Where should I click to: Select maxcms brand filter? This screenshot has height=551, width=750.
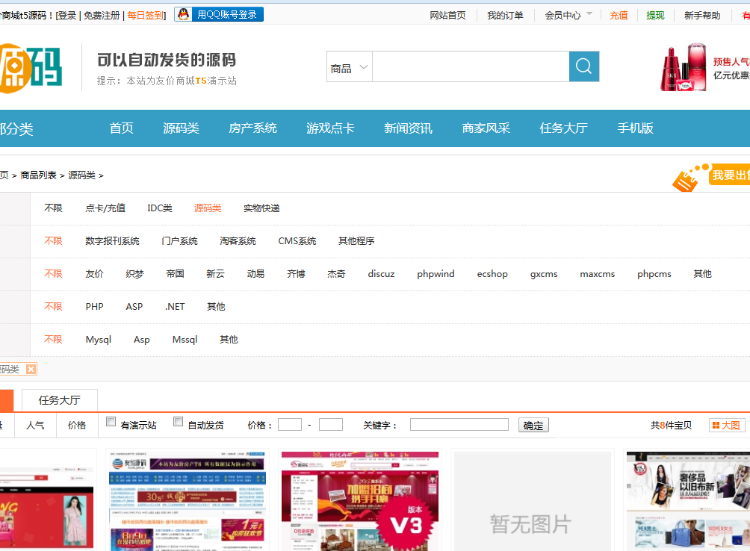(x=597, y=274)
